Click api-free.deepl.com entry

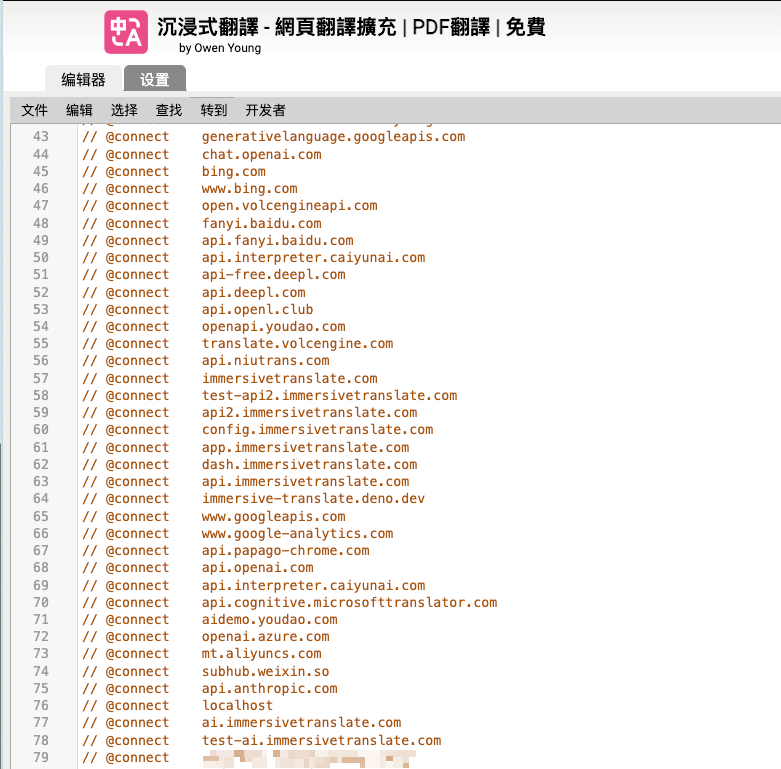[273, 274]
